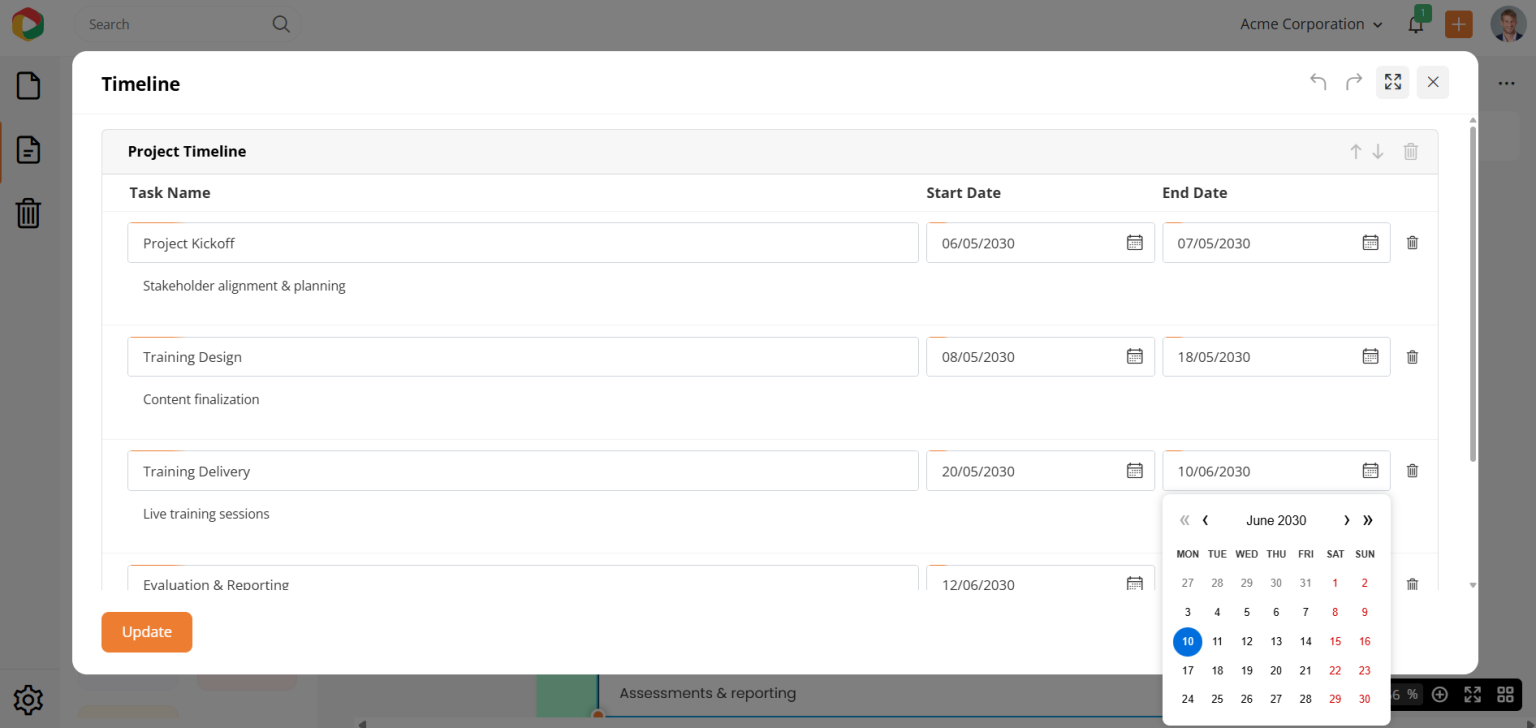
Task: Click the Update button
Action: 146,632
